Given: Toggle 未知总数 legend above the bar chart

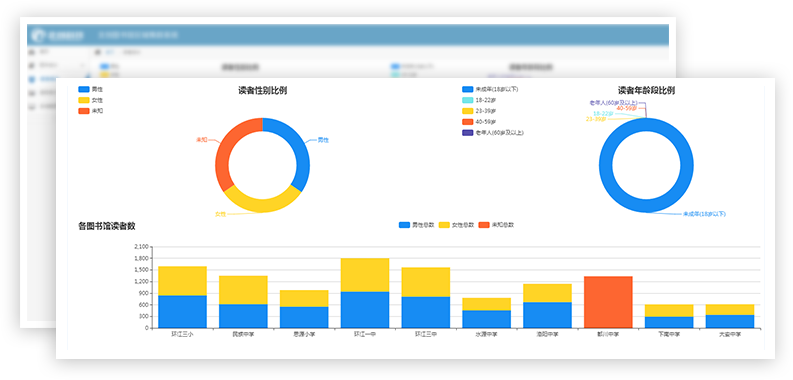Looking at the screenshot, I should click(x=496, y=225).
